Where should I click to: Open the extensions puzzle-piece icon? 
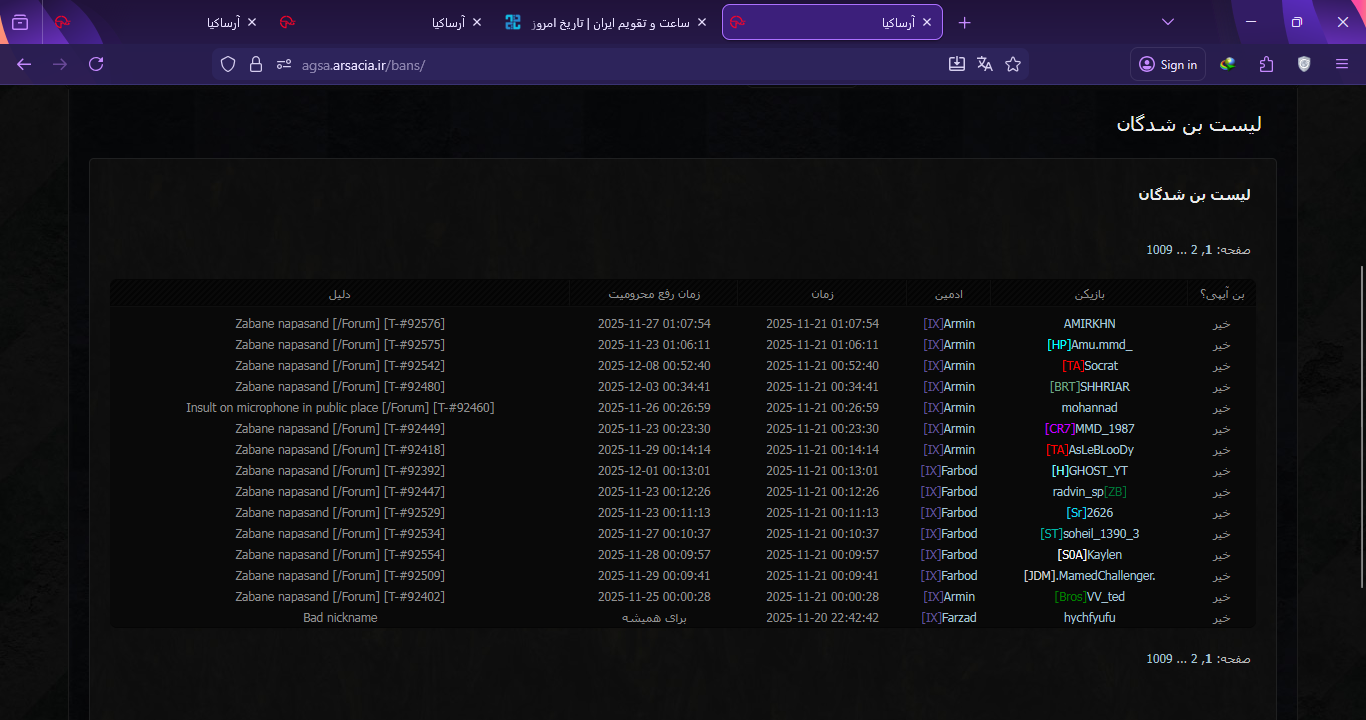(1266, 63)
